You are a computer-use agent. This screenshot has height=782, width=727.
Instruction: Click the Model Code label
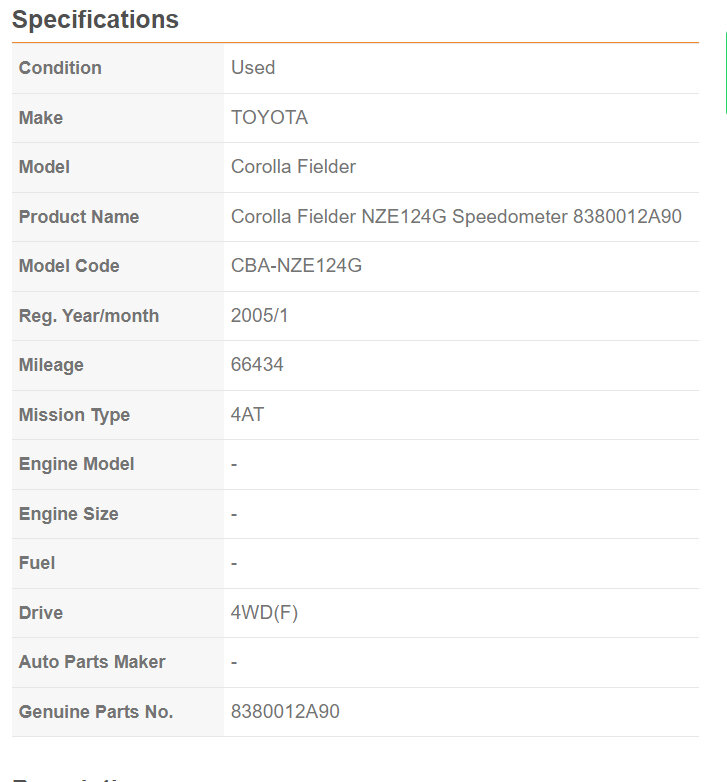click(x=69, y=266)
